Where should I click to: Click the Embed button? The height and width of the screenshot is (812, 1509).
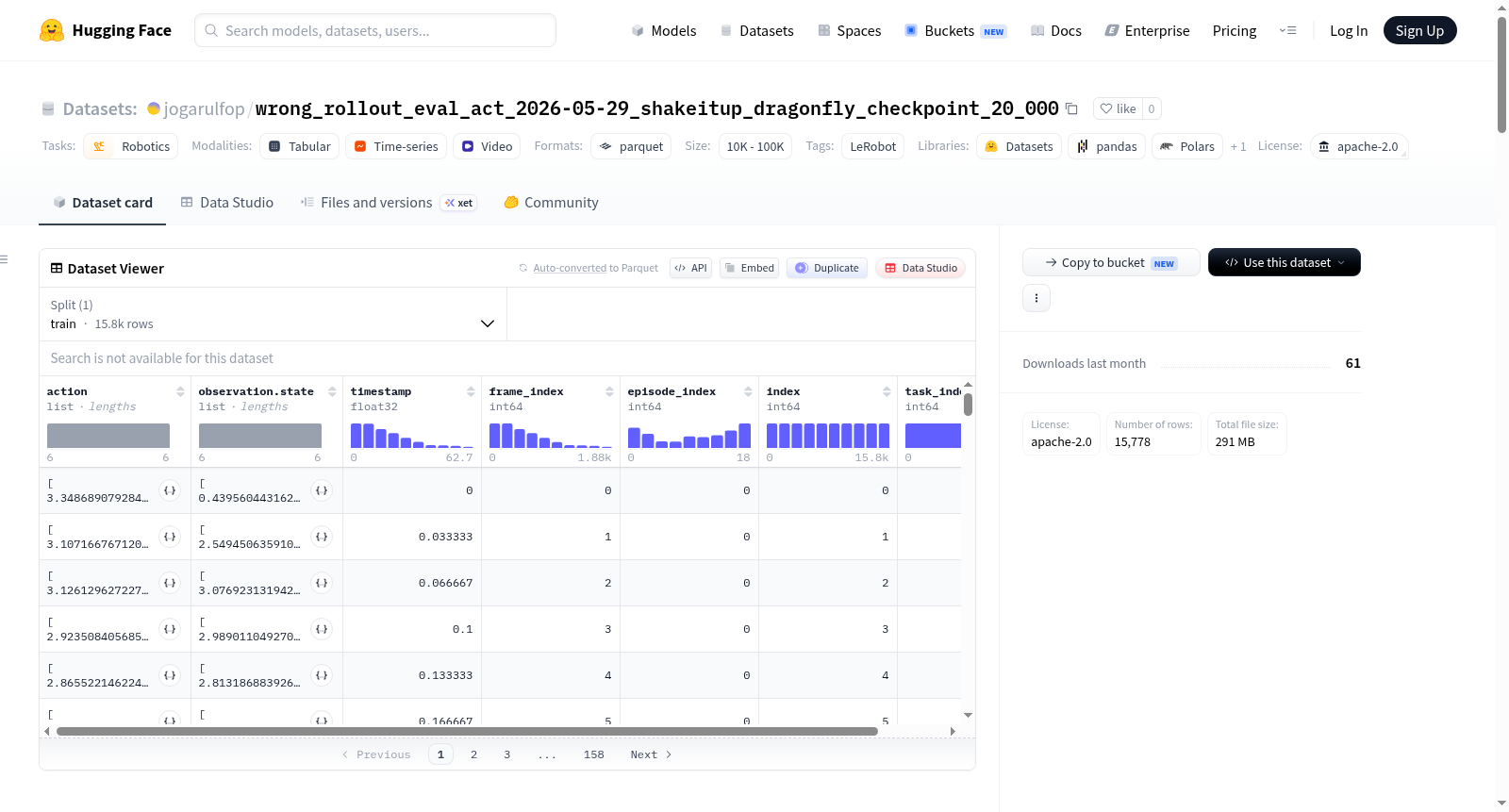(750, 268)
